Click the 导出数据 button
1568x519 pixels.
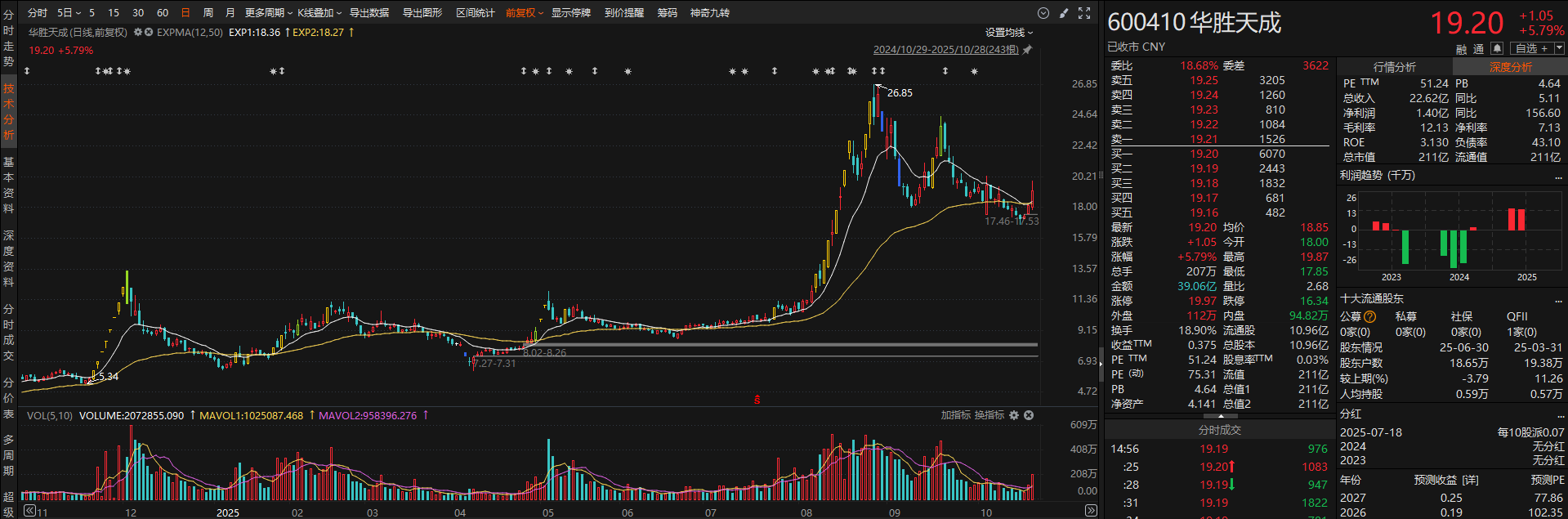click(369, 13)
